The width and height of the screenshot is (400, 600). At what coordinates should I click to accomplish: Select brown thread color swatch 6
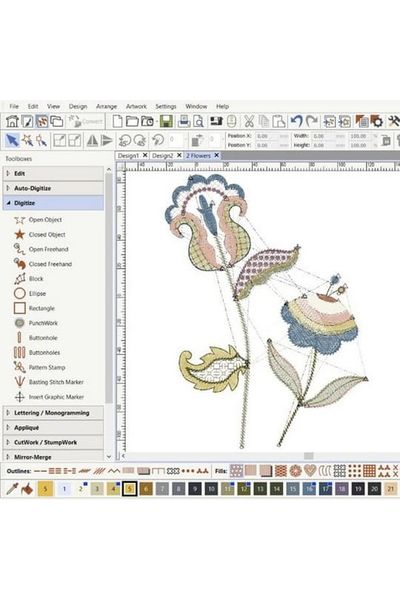[146, 489]
